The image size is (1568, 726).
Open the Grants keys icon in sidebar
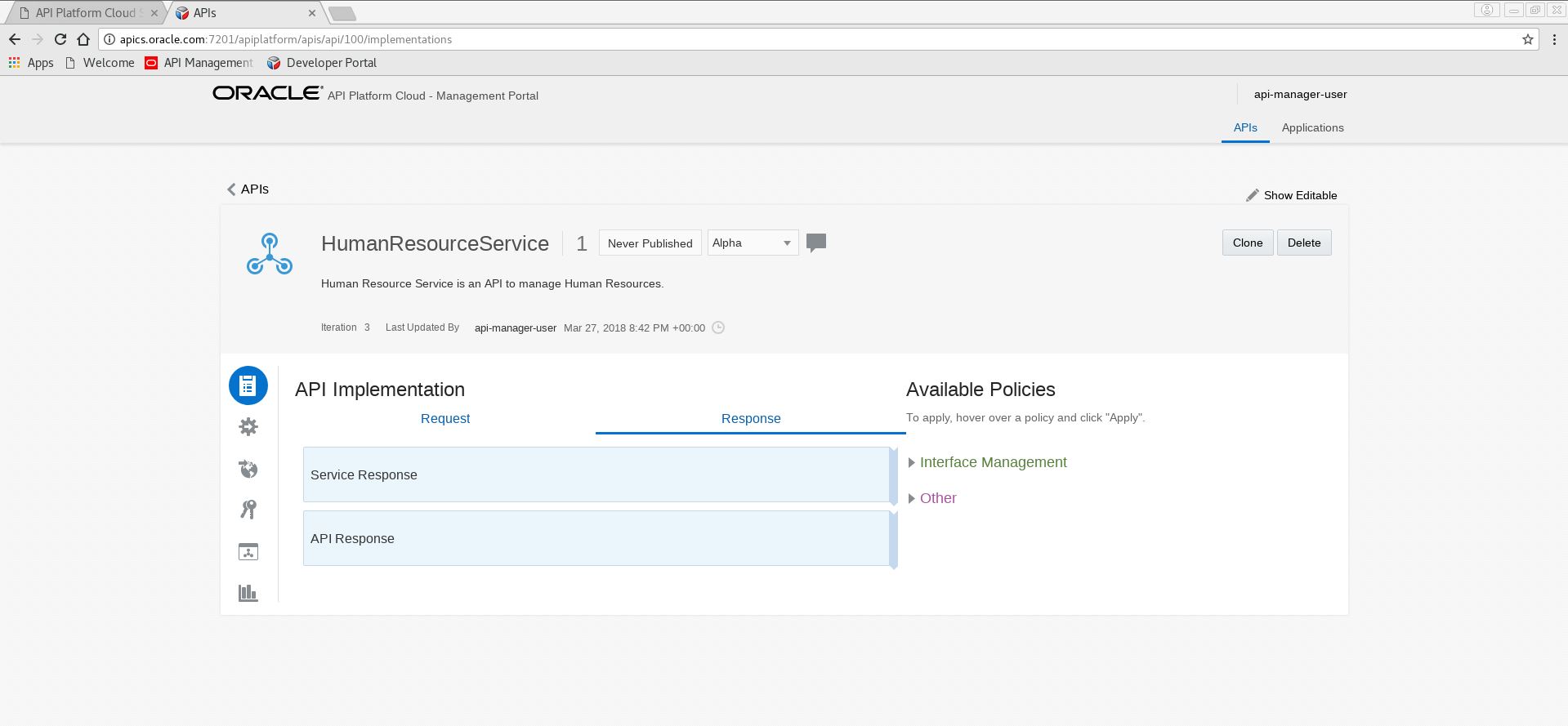248,510
